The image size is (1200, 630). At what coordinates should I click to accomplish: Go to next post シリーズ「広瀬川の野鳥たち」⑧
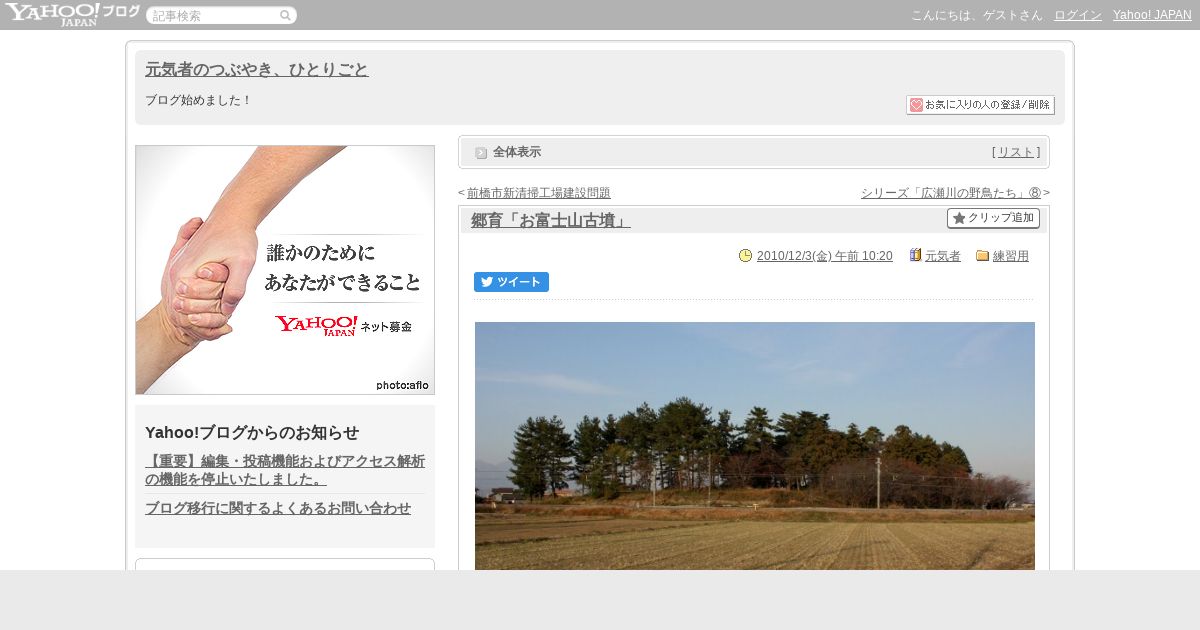point(951,193)
